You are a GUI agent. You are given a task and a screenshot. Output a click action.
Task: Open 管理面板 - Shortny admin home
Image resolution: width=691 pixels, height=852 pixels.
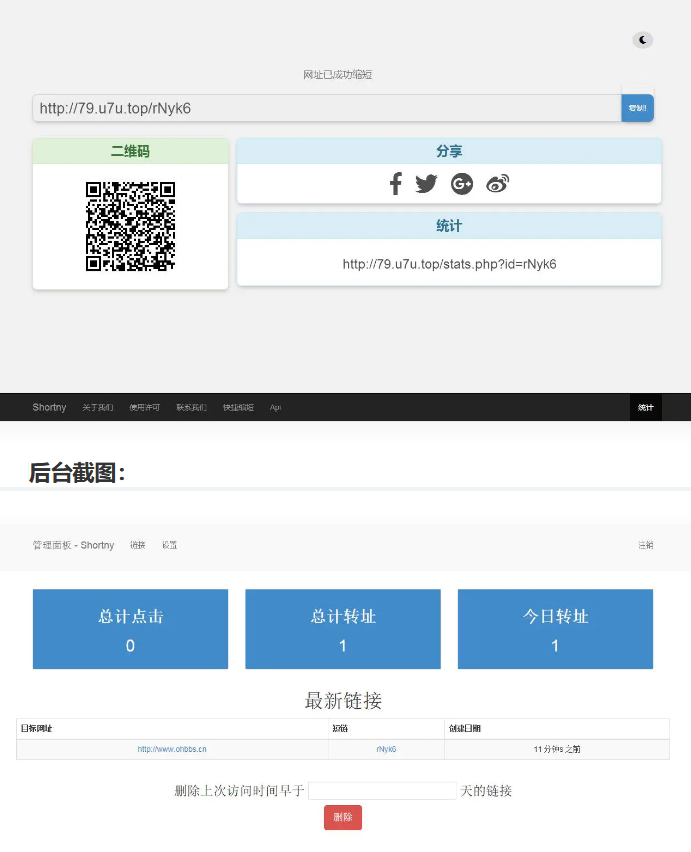pyautogui.click(x=73, y=545)
